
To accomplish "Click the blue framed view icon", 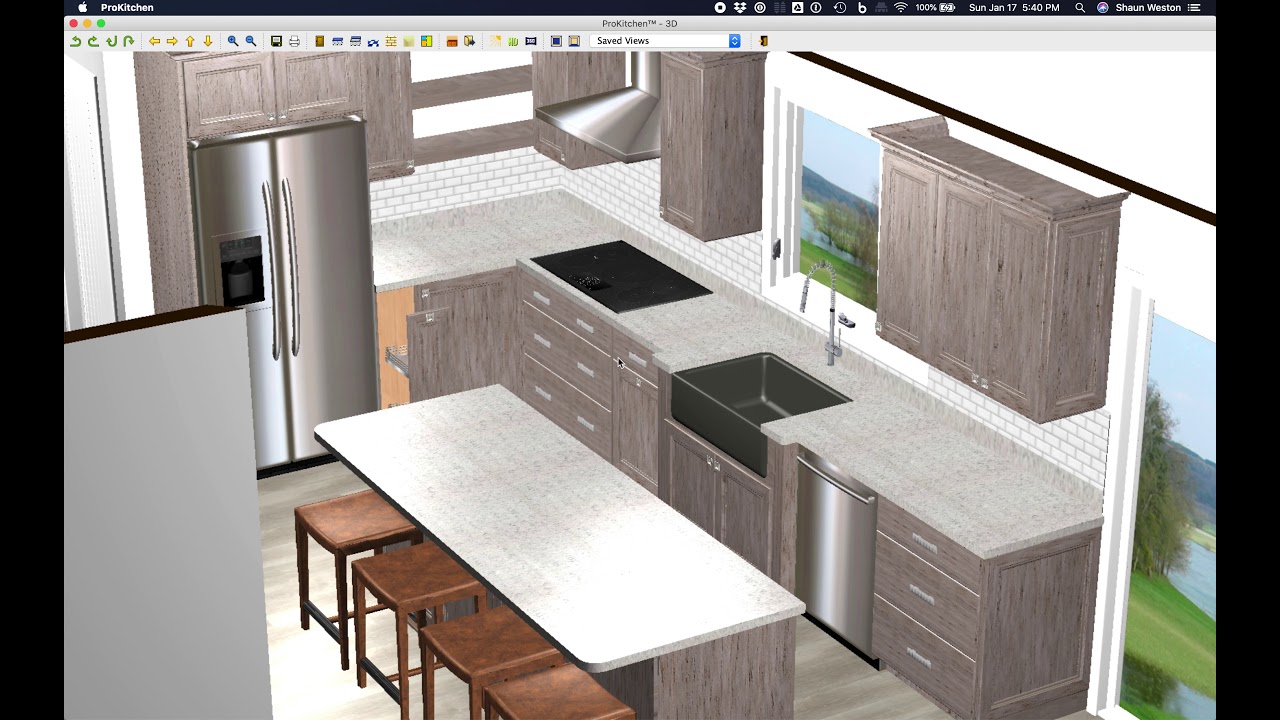I will tap(556, 41).
